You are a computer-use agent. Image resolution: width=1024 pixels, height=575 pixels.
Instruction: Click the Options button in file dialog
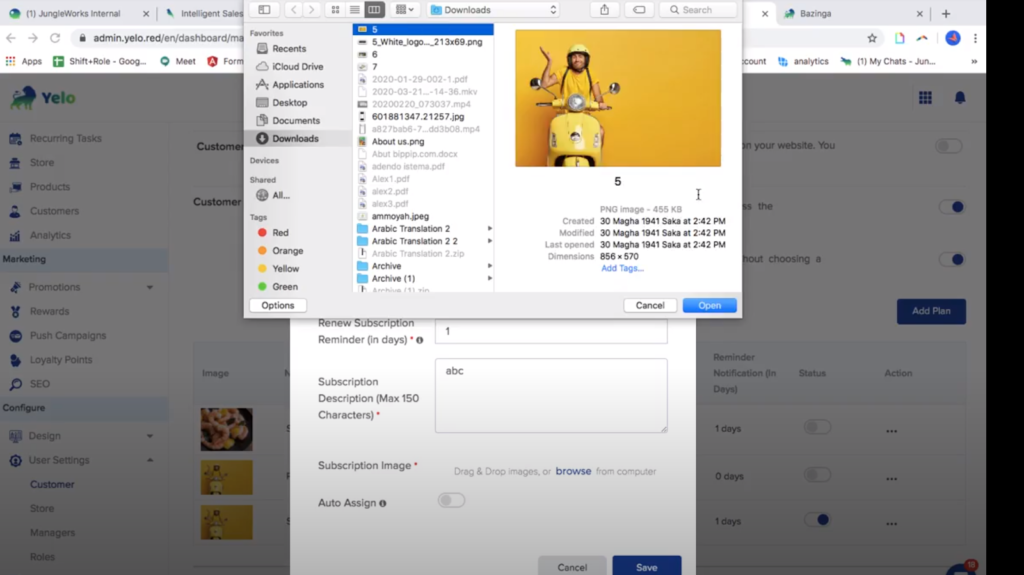(x=278, y=305)
